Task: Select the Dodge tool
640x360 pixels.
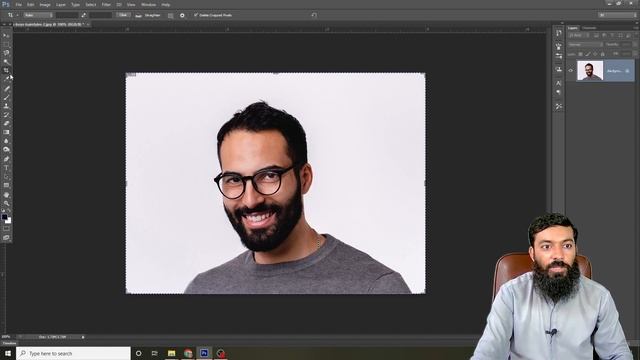Action: click(x=6, y=150)
